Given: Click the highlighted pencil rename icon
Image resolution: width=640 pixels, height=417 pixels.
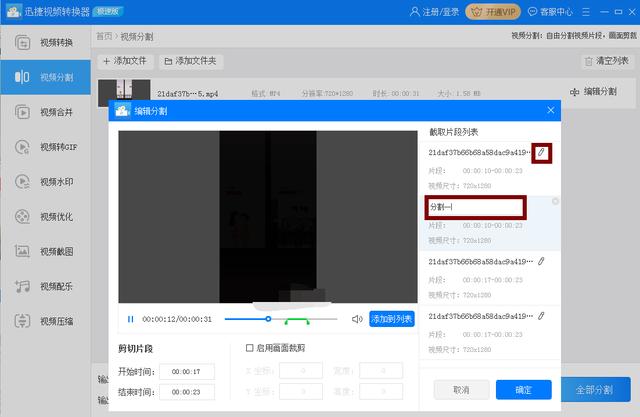Looking at the screenshot, I should click(541, 153).
